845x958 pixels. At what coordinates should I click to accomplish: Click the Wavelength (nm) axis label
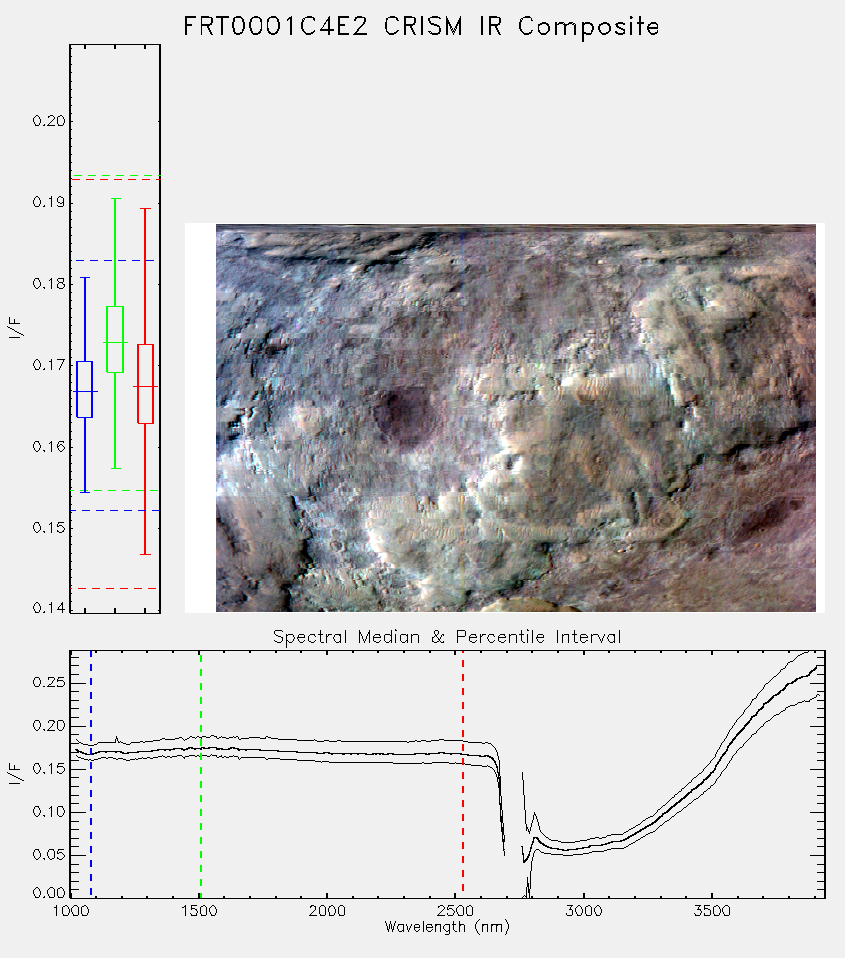coord(447,927)
